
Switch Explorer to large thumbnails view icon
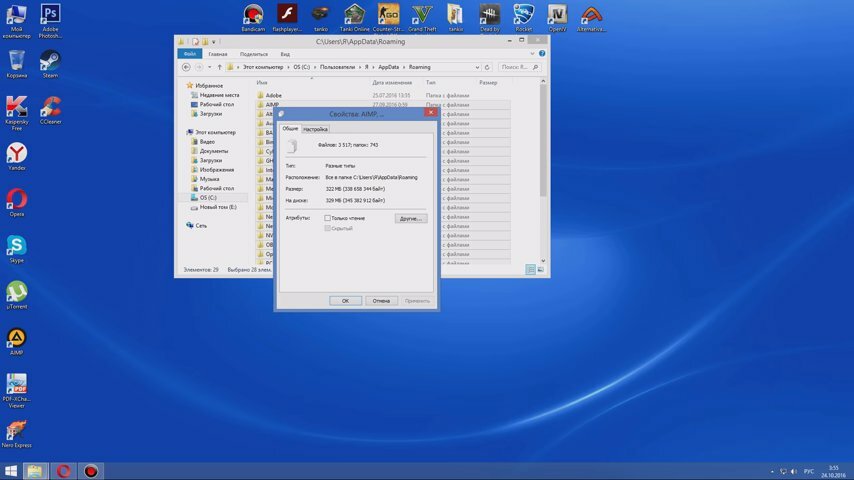(540, 269)
